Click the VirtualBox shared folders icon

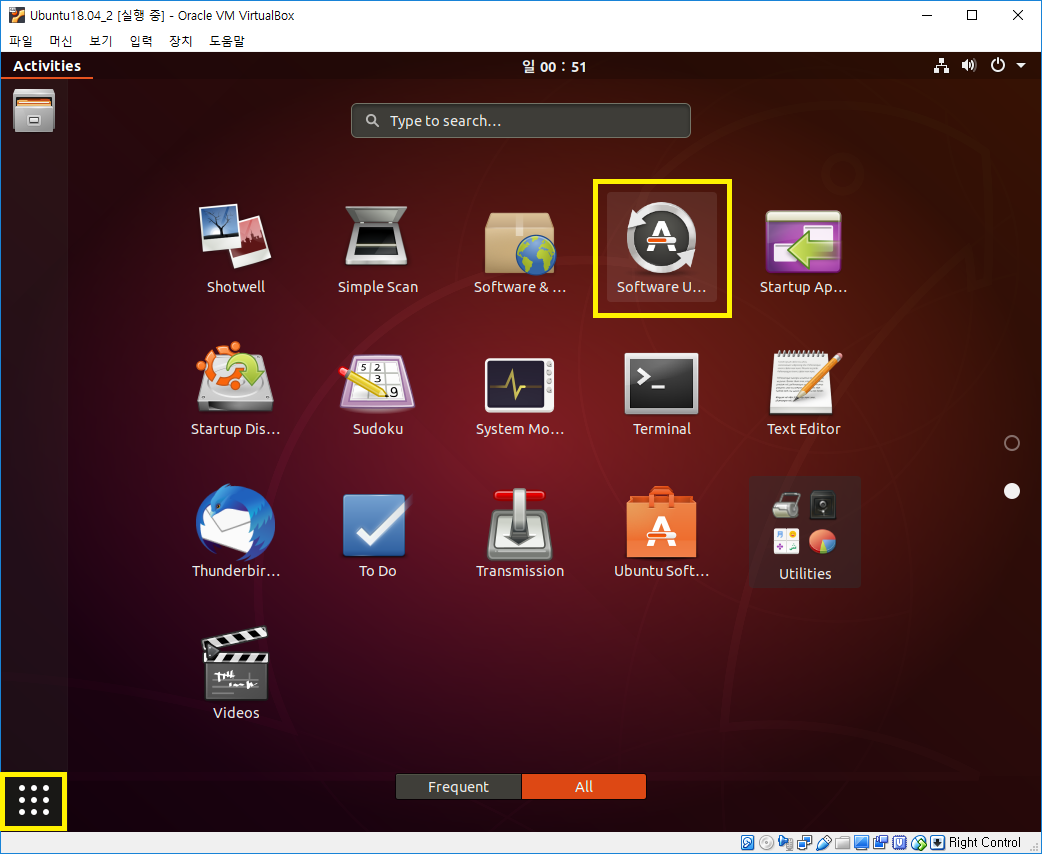tap(843, 843)
